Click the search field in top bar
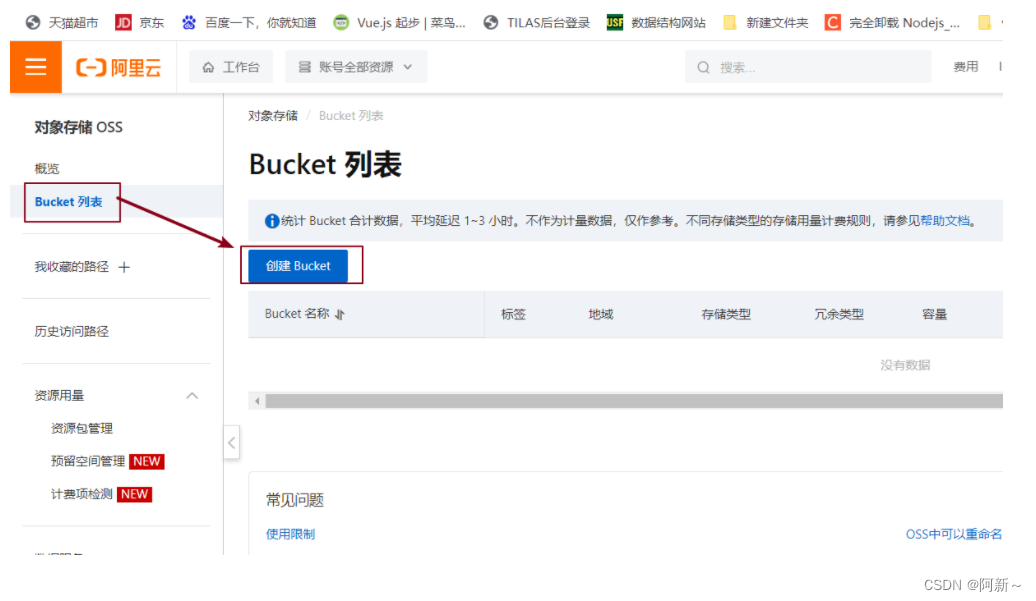The width and height of the screenshot is (1036, 601). point(808,67)
